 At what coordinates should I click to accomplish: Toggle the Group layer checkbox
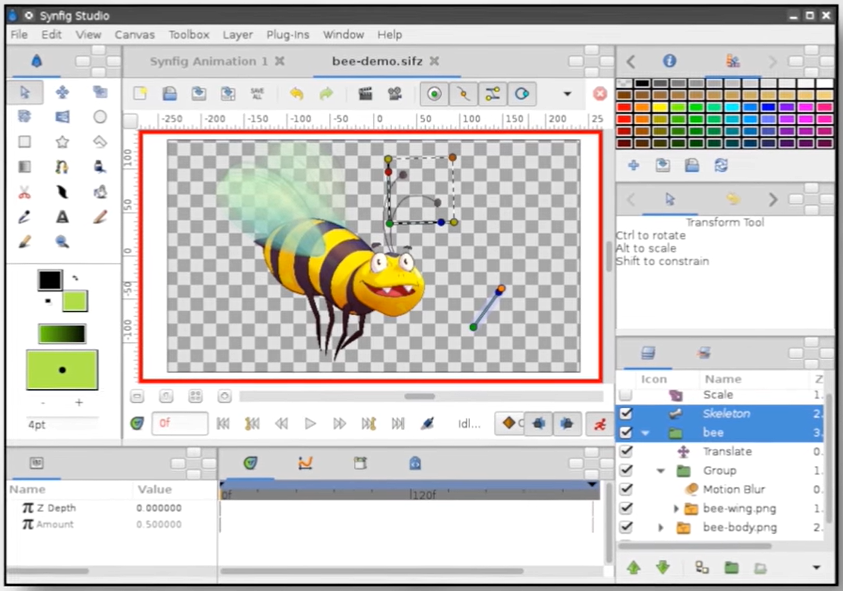pyautogui.click(x=626, y=470)
